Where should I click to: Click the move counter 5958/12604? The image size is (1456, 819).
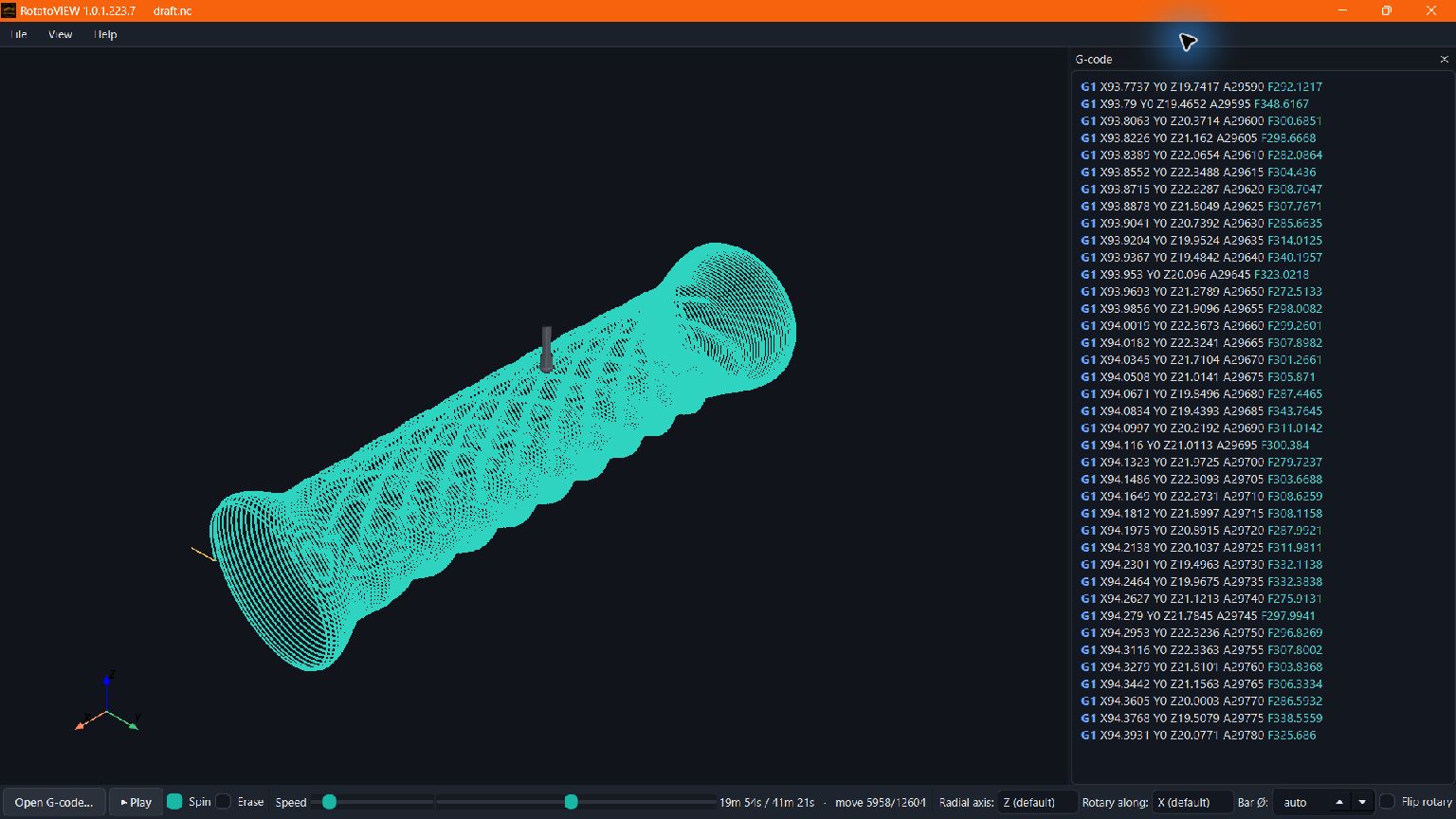point(881,802)
